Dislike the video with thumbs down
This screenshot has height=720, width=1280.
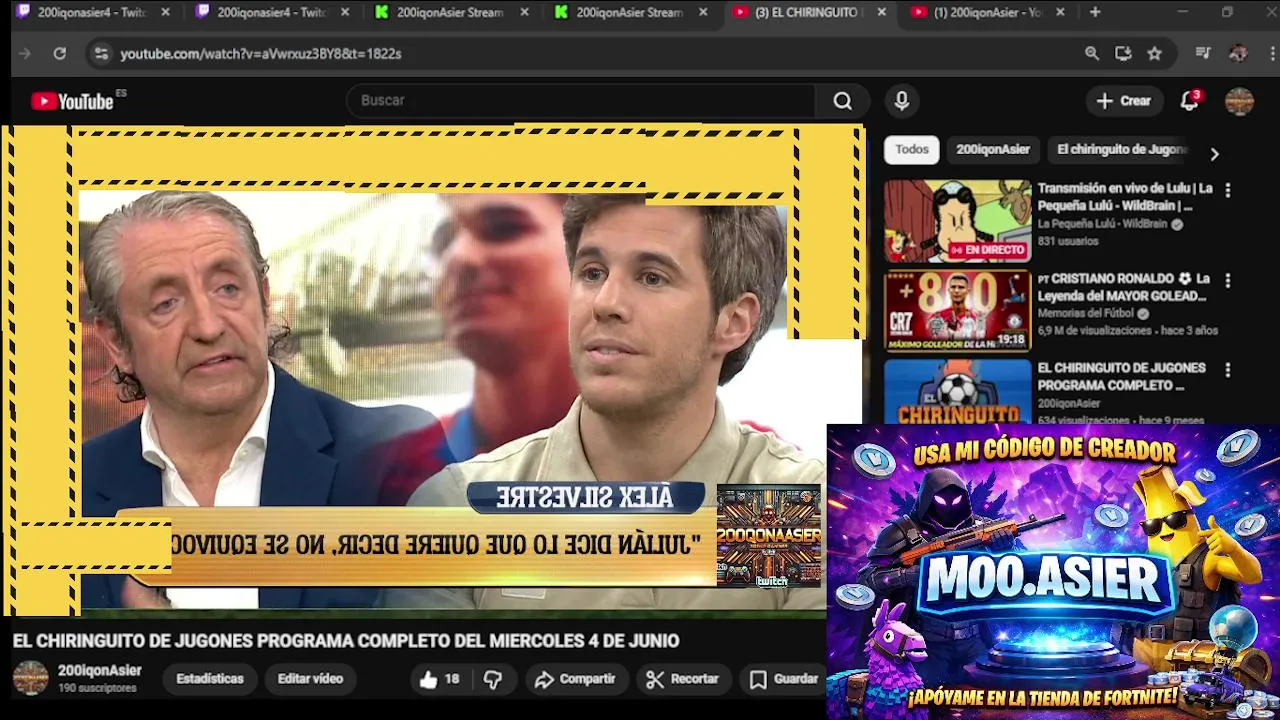point(493,679)
